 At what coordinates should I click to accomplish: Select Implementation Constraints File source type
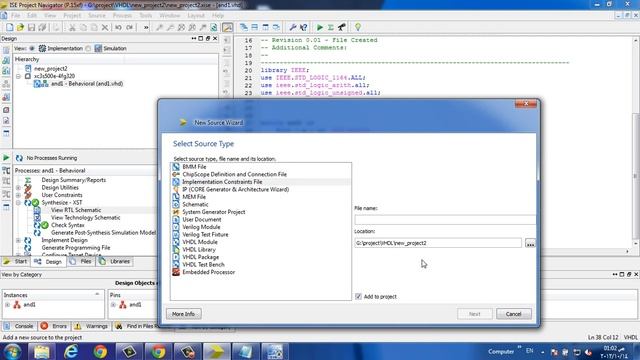pyautogui.click(x=222, y=182)
